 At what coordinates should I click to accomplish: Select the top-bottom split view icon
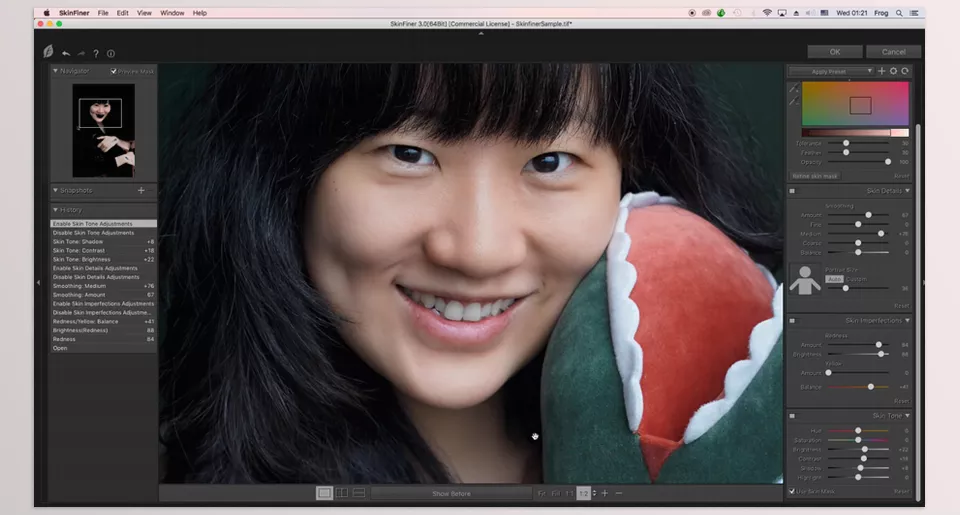[x=359, y=493]
